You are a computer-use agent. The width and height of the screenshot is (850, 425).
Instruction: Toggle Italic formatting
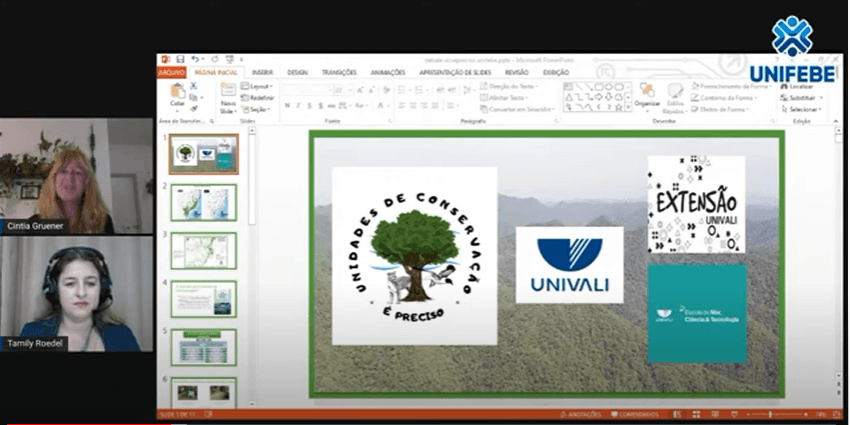click(x=298, y=106)
